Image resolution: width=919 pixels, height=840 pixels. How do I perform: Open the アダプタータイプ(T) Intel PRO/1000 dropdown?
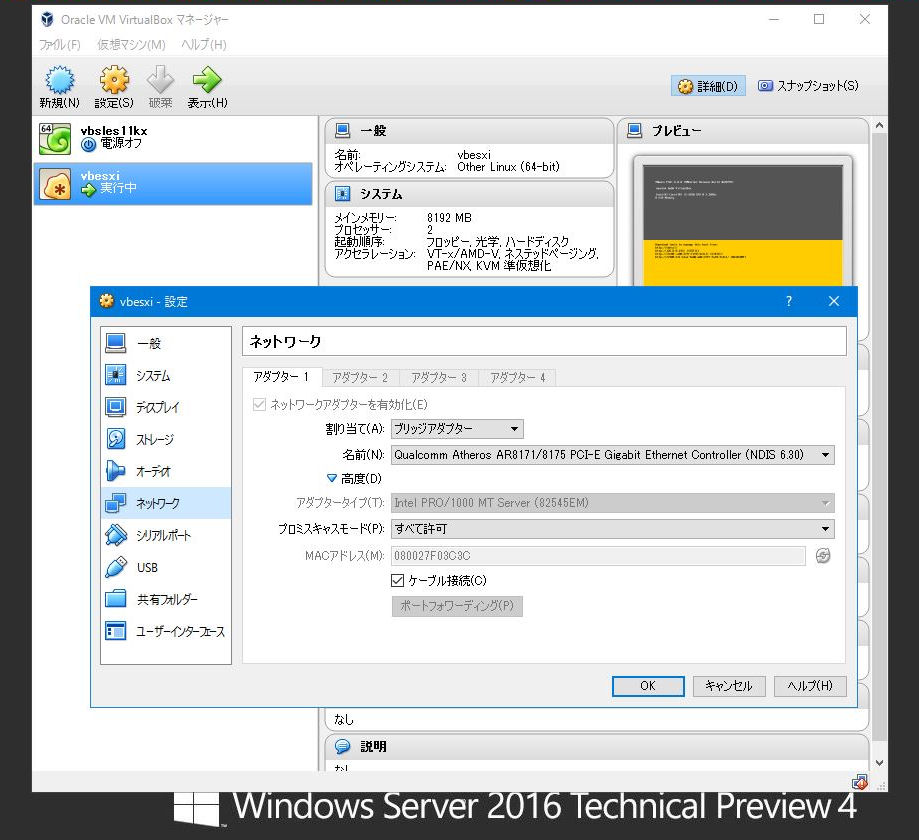click(612, 502)
